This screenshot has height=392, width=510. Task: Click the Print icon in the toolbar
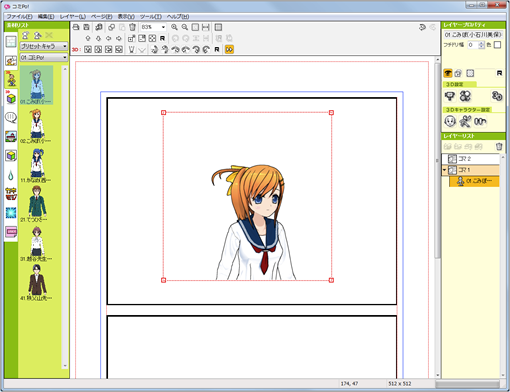tap(76, 27)
